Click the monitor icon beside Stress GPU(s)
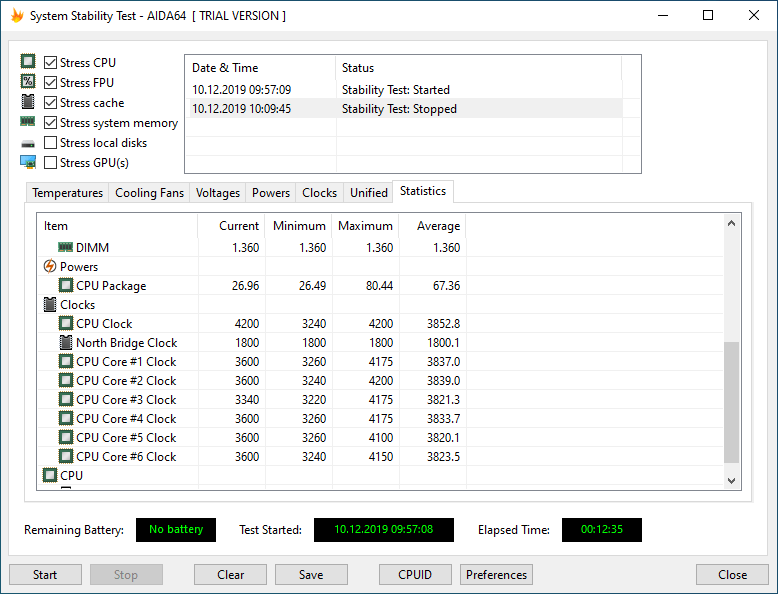The image size is (778, 594). click(x=28, y=162)
